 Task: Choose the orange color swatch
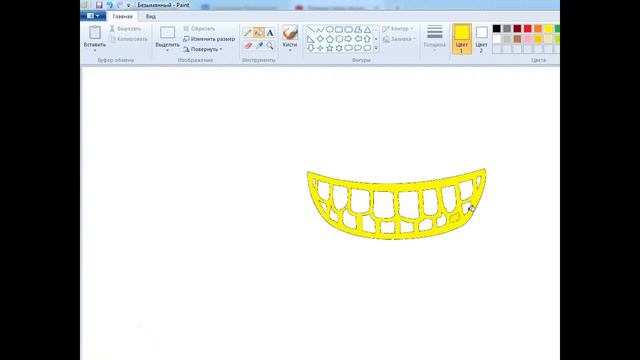point(538,29)
